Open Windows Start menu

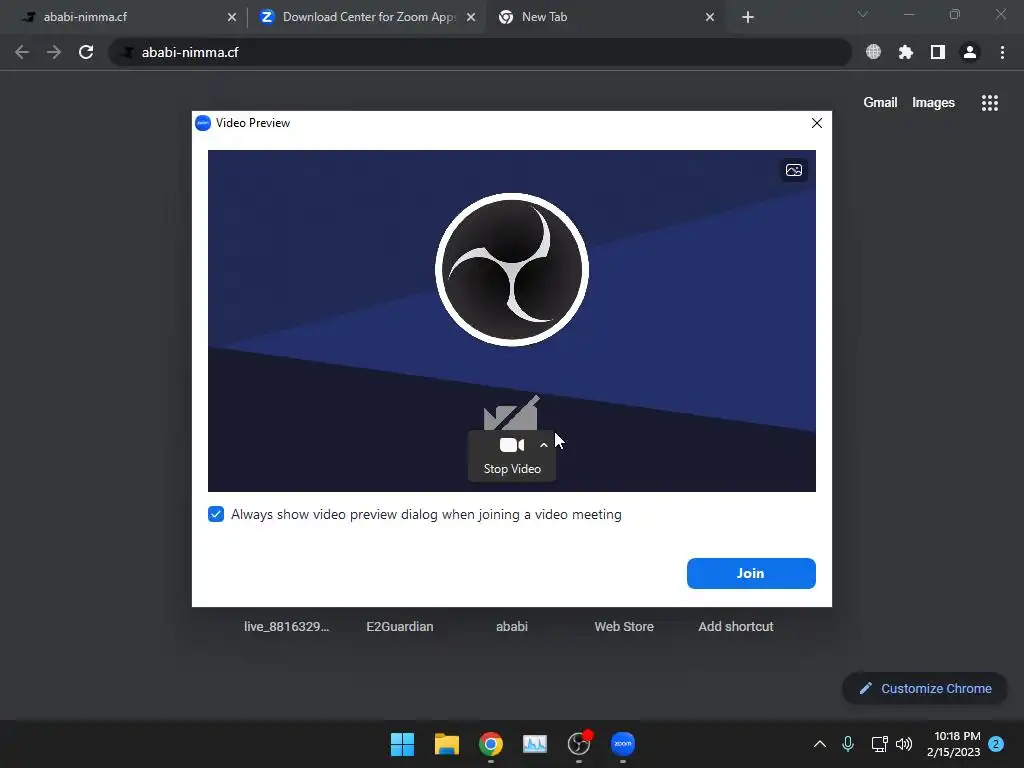[x=402, y=744]
